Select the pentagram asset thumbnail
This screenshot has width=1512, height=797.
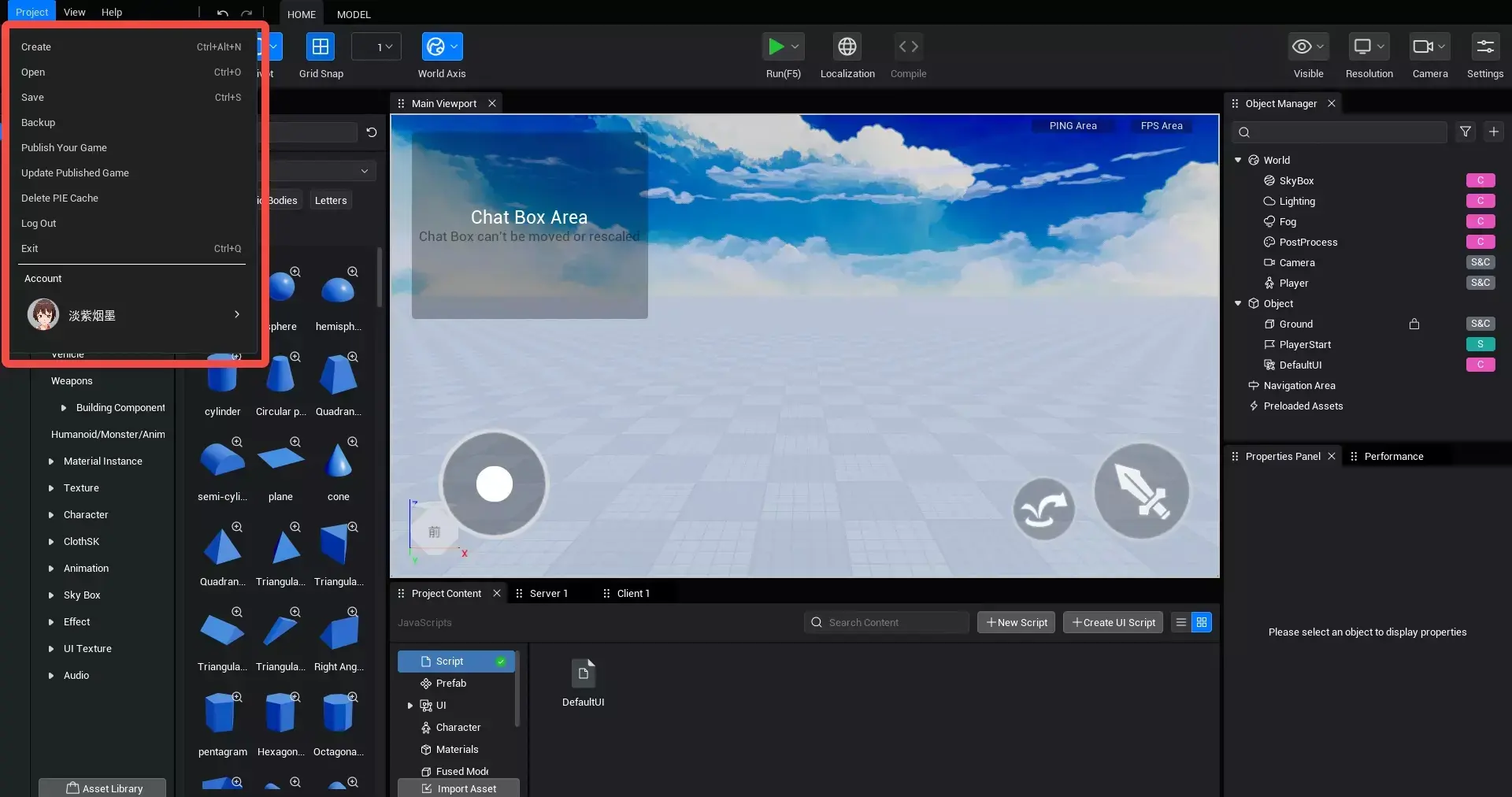tap(222, 714)
